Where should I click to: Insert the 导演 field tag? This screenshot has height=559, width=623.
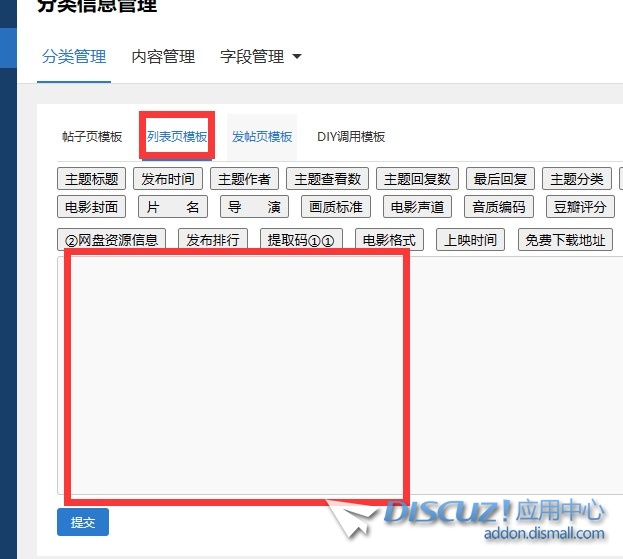(254, 207)
